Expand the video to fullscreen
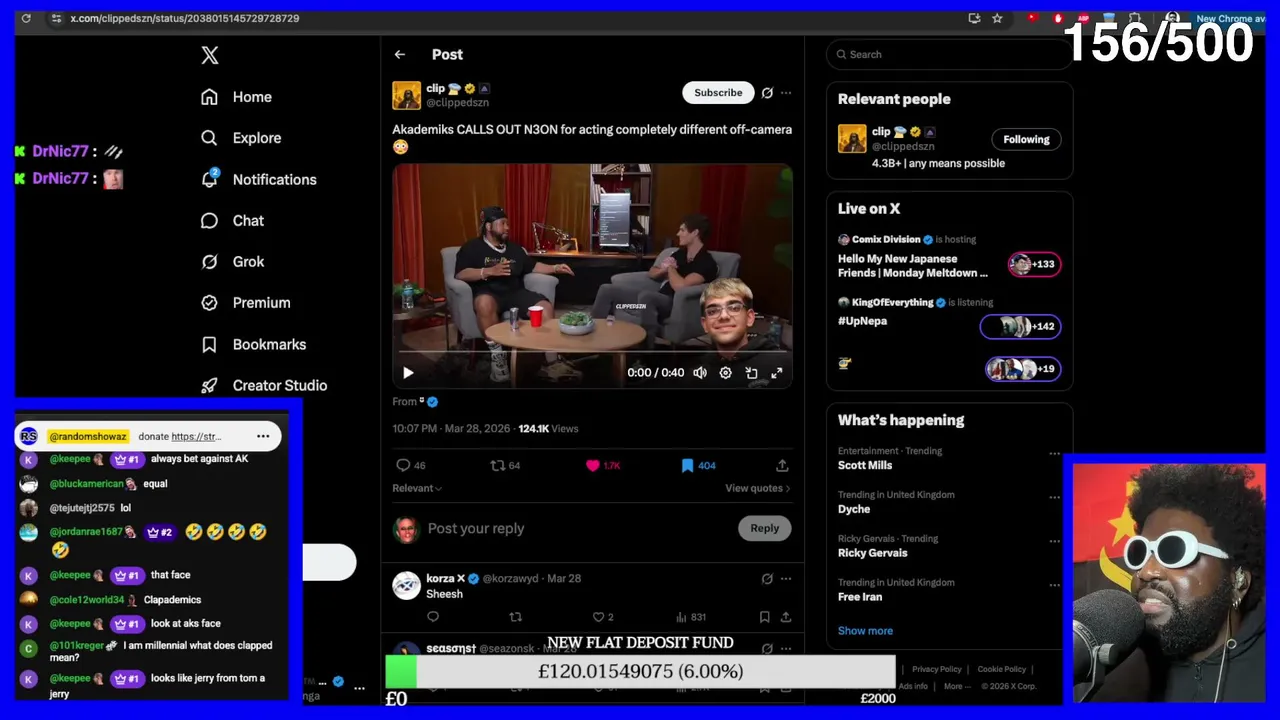1280x720 pixels. [777, 373]
